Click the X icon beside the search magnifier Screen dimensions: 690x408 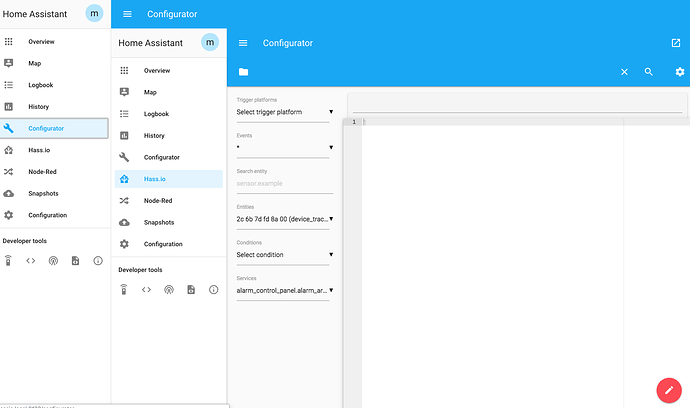625,72
